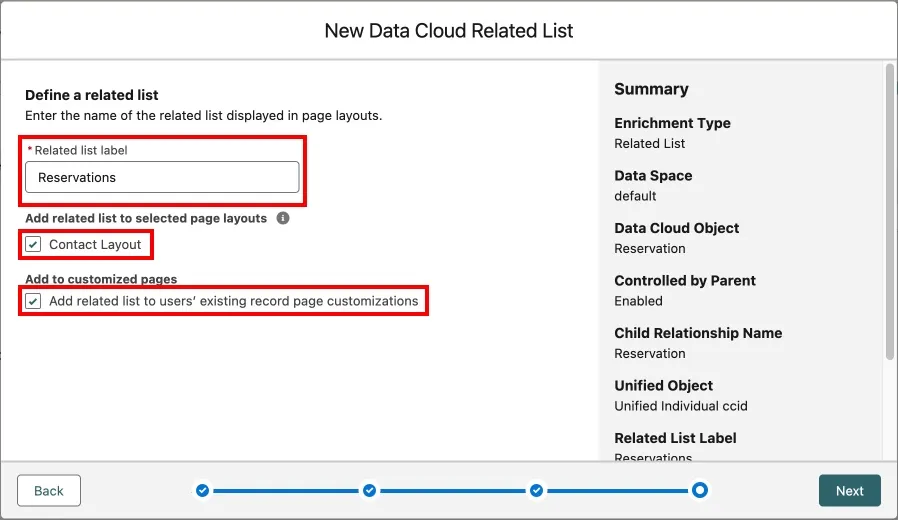Click the current fourth progress step indicator
The height and width of the screenshot is (520, 898).
click(700, 490)
